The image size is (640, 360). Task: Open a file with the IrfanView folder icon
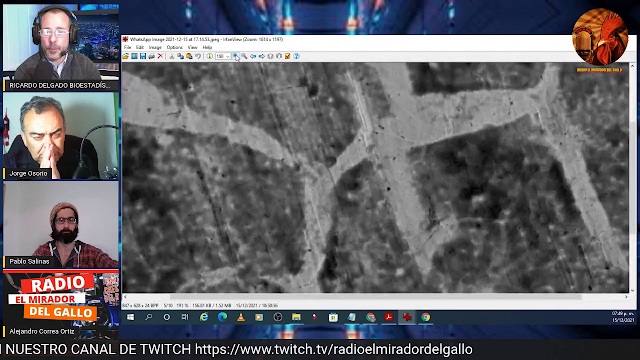pyautogui.click(x=126, y=56)
